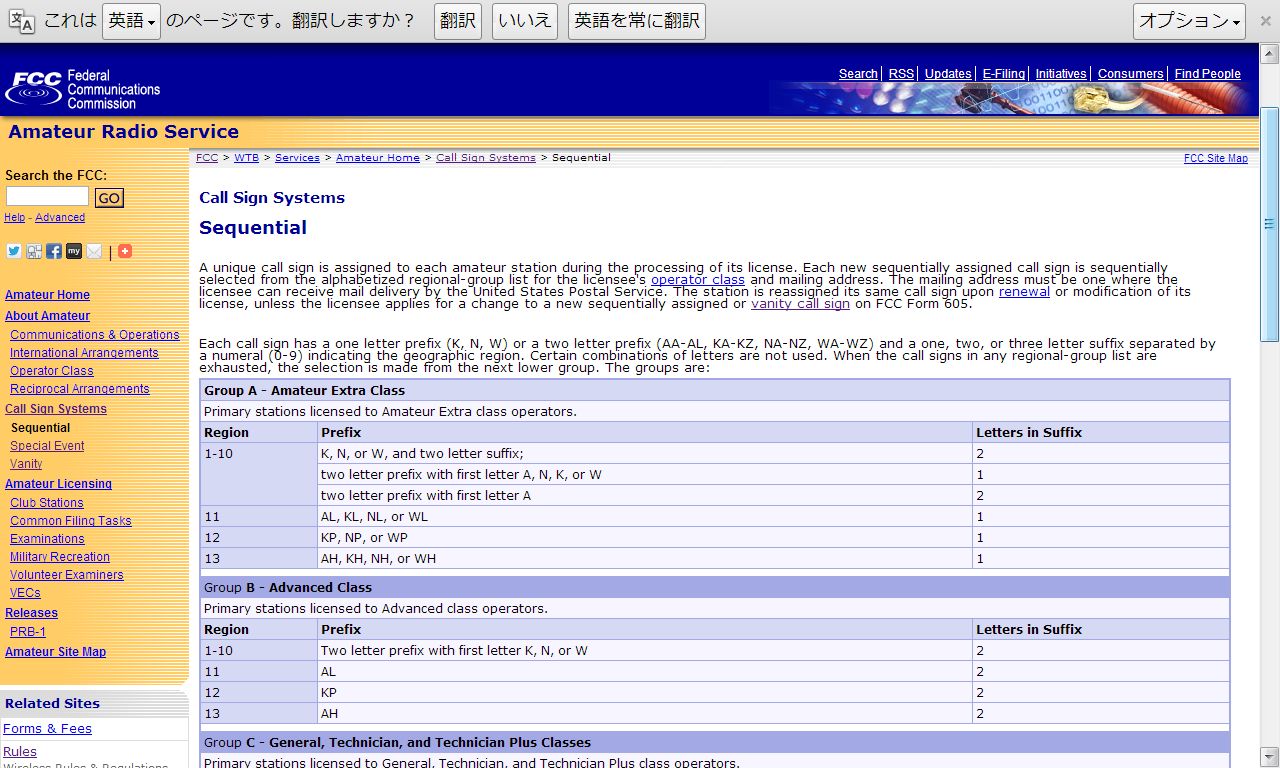Click the Advanced search link
The width and height of the screenshot is (1280, 768).
60,217
